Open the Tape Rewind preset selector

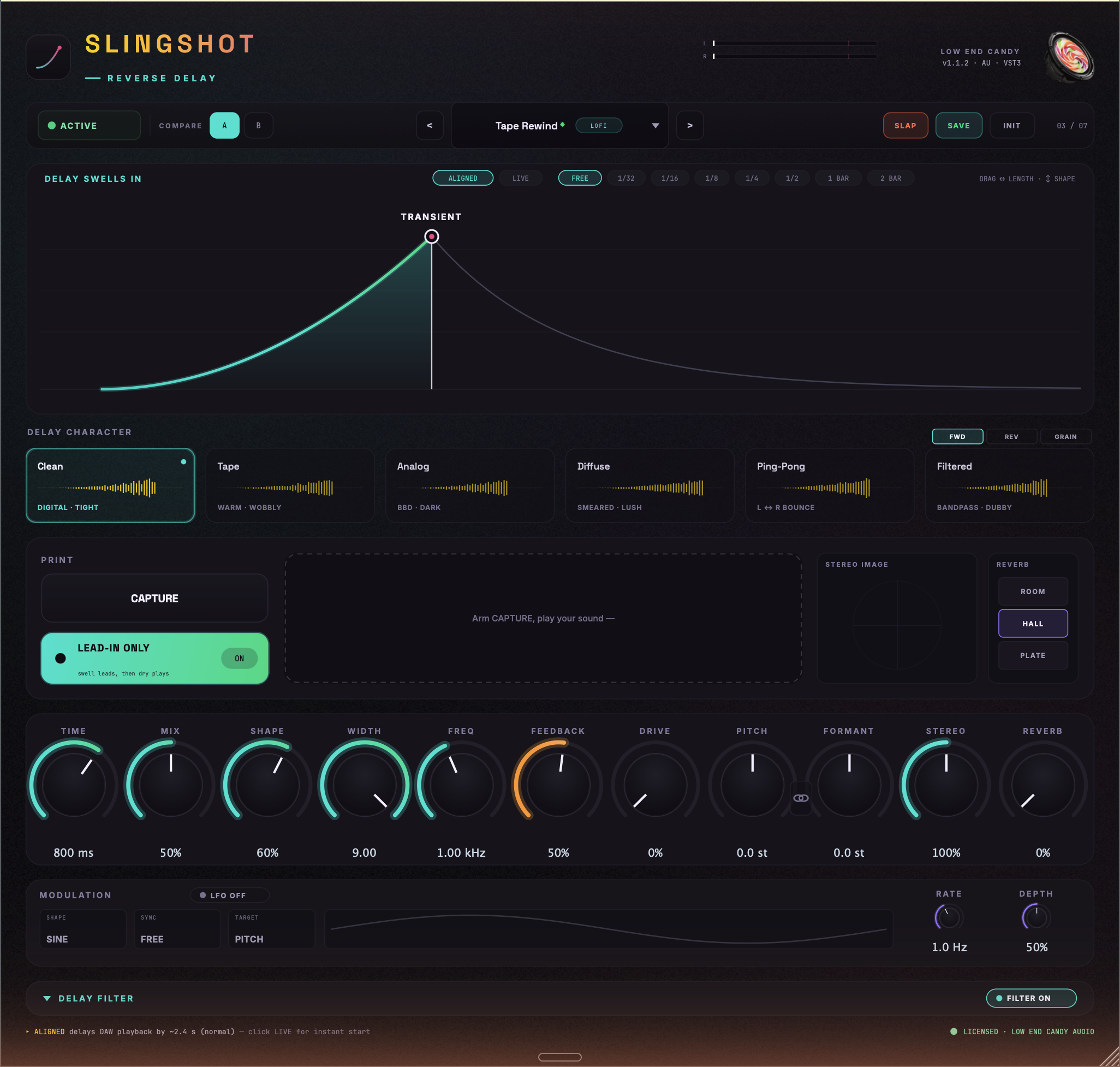point(559,126)
